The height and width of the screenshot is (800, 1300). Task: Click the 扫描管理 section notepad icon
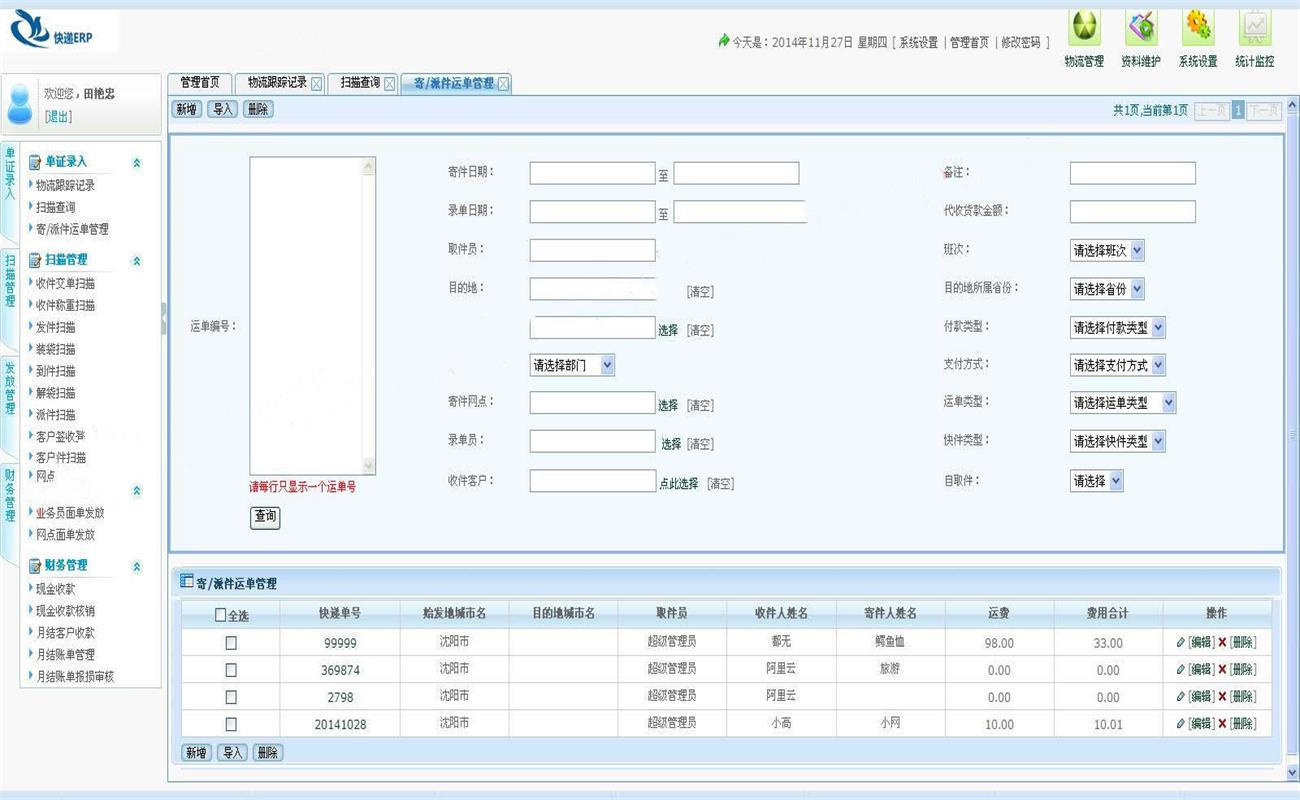click(35, 260)
